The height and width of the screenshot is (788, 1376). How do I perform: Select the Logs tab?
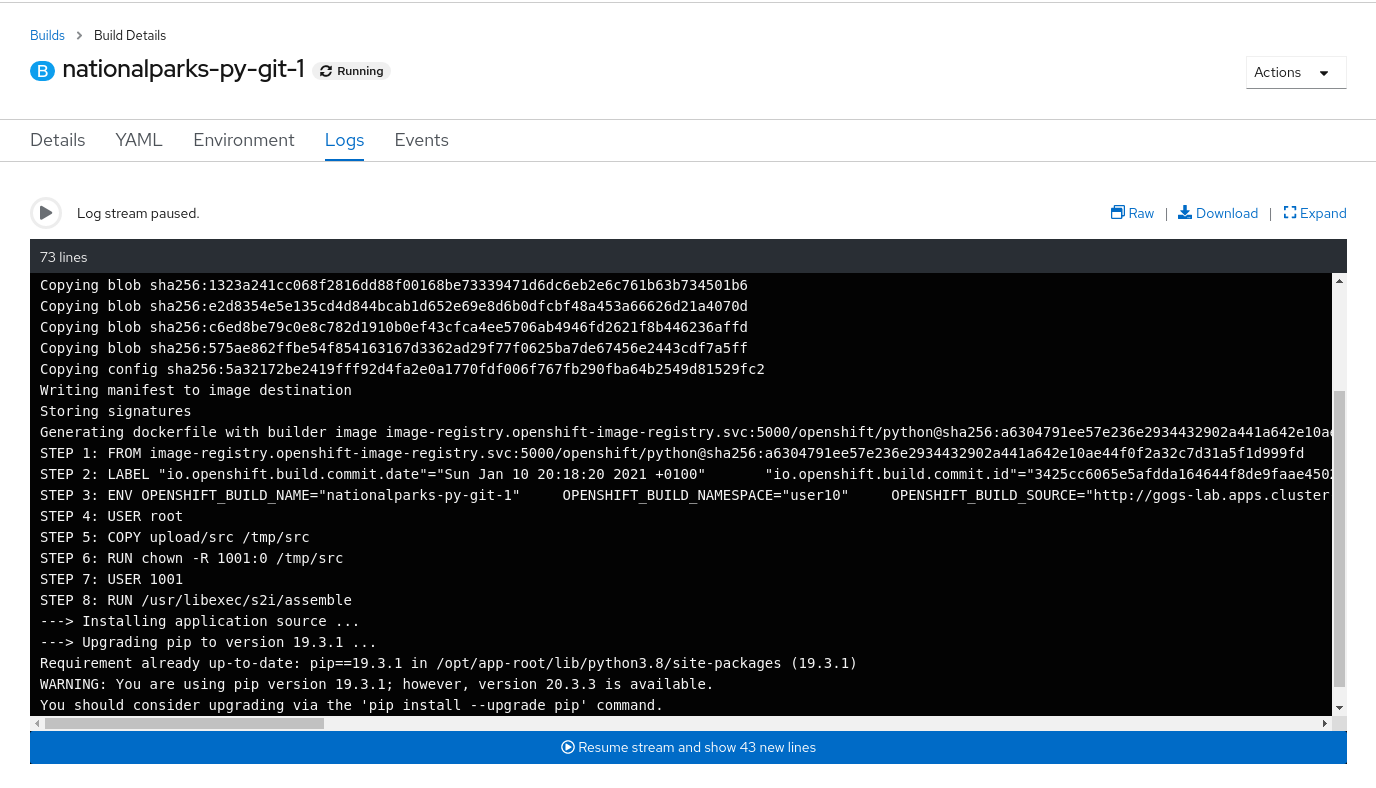coord(344,140)
